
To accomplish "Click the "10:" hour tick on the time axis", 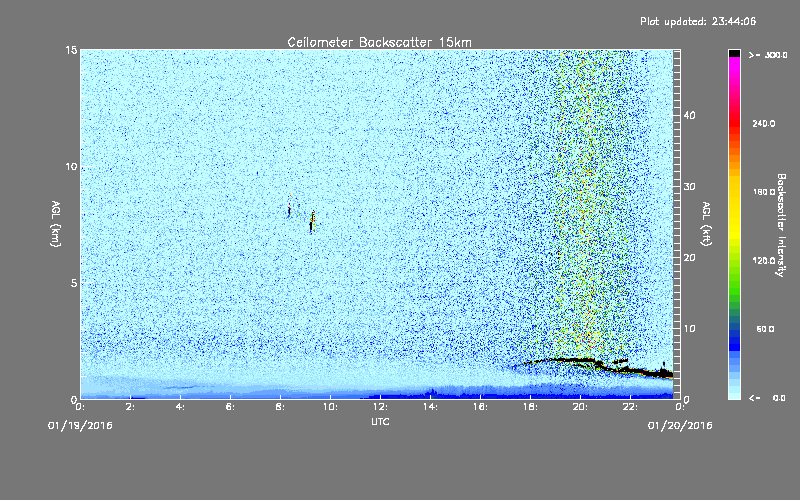I will (330, 407).
